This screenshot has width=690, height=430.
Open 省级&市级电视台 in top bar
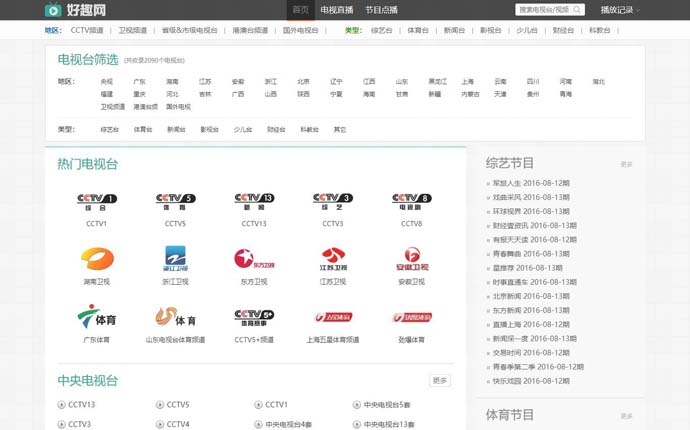click(190, 30)
